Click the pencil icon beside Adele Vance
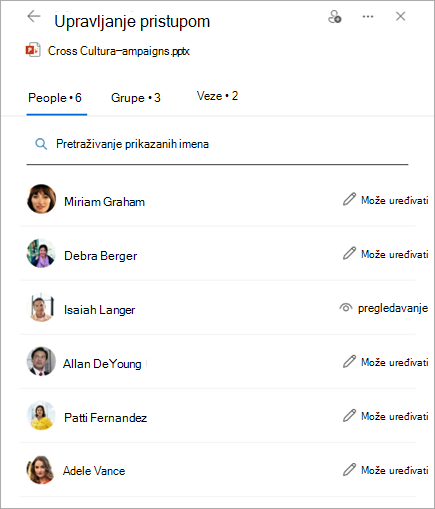This screenshot has height=509, width=435. [349, 469]
